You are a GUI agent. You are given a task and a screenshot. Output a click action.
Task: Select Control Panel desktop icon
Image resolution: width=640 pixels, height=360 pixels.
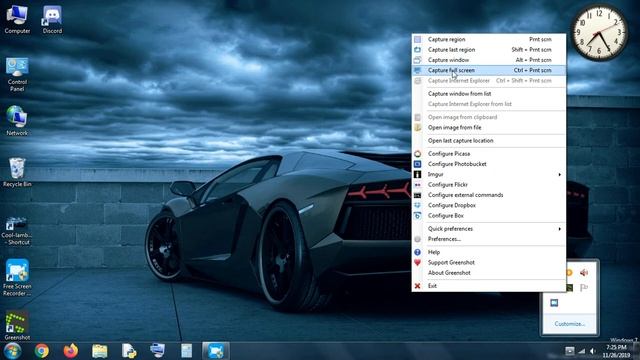17,74
